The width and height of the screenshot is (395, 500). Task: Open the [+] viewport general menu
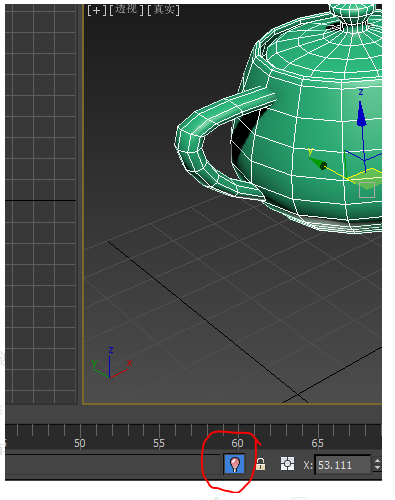tap(97, 11)
